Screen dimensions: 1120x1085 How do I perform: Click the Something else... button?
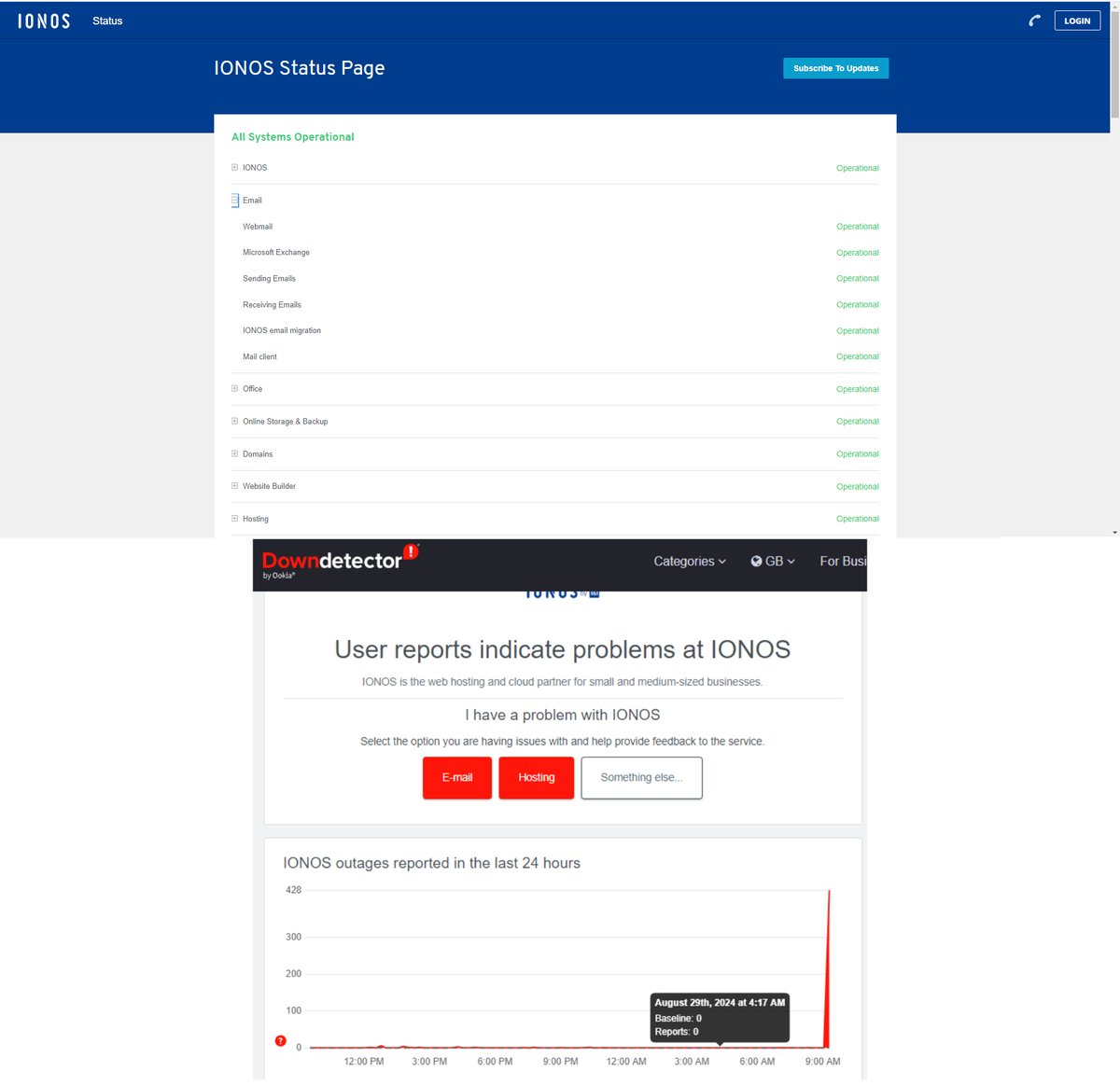click(641, 777)
